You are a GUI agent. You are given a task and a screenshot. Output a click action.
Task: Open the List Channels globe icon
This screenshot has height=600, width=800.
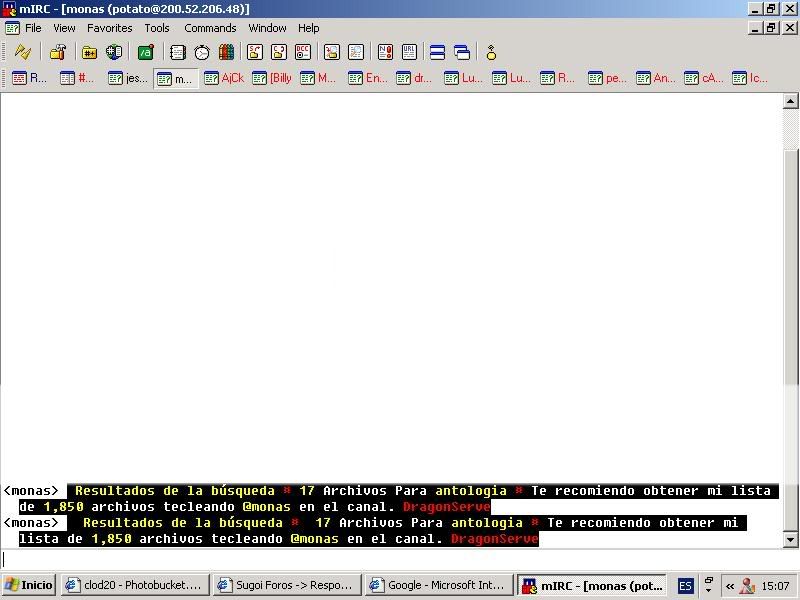coord(114,52)
